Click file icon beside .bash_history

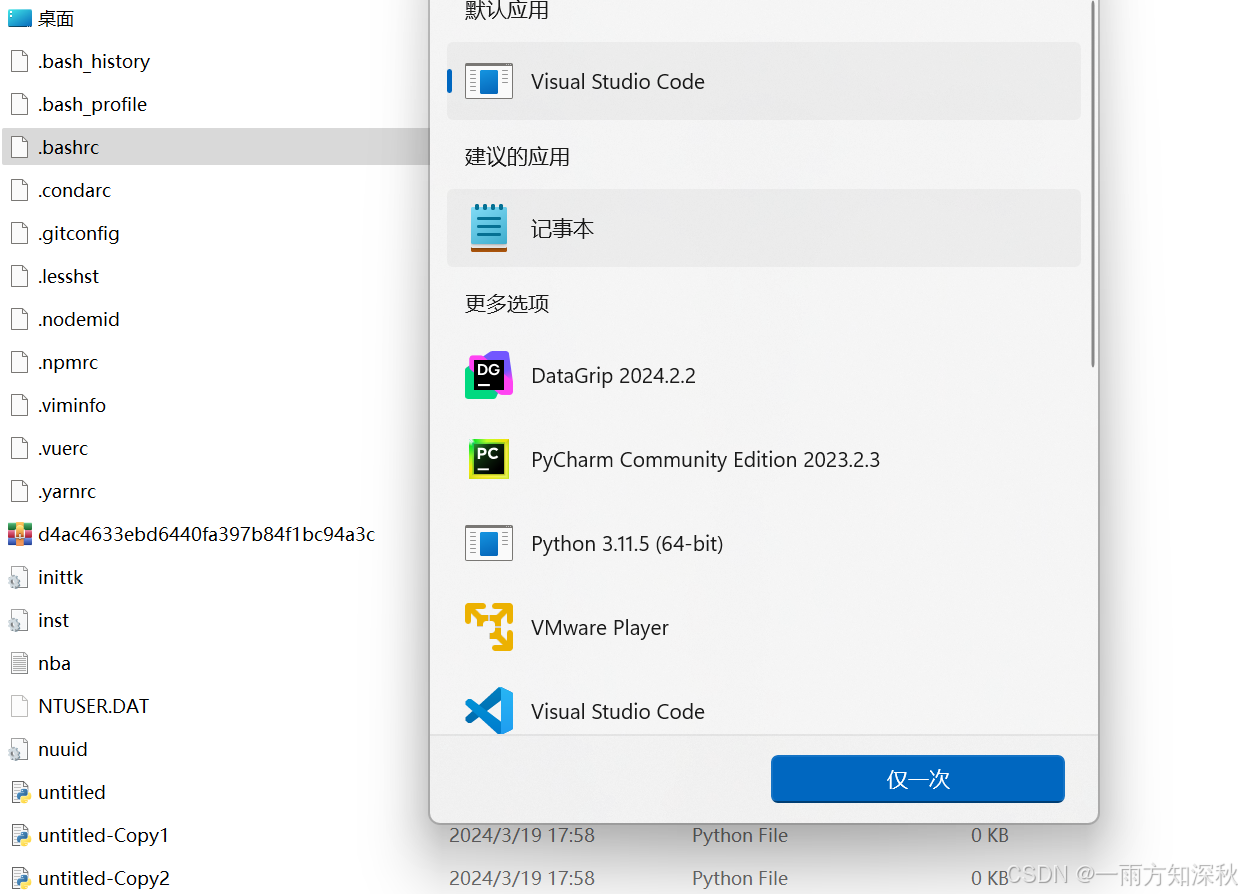[x=19, y=61]
